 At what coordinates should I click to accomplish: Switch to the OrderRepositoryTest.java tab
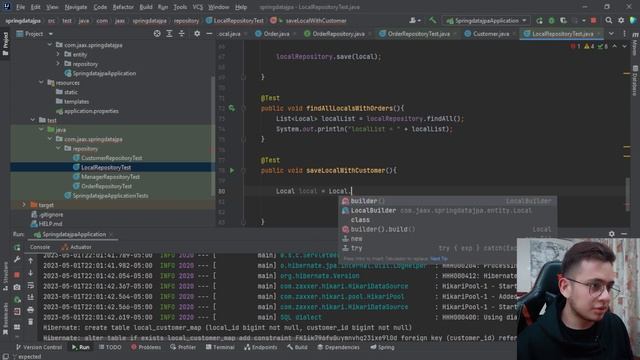point(415,34)
